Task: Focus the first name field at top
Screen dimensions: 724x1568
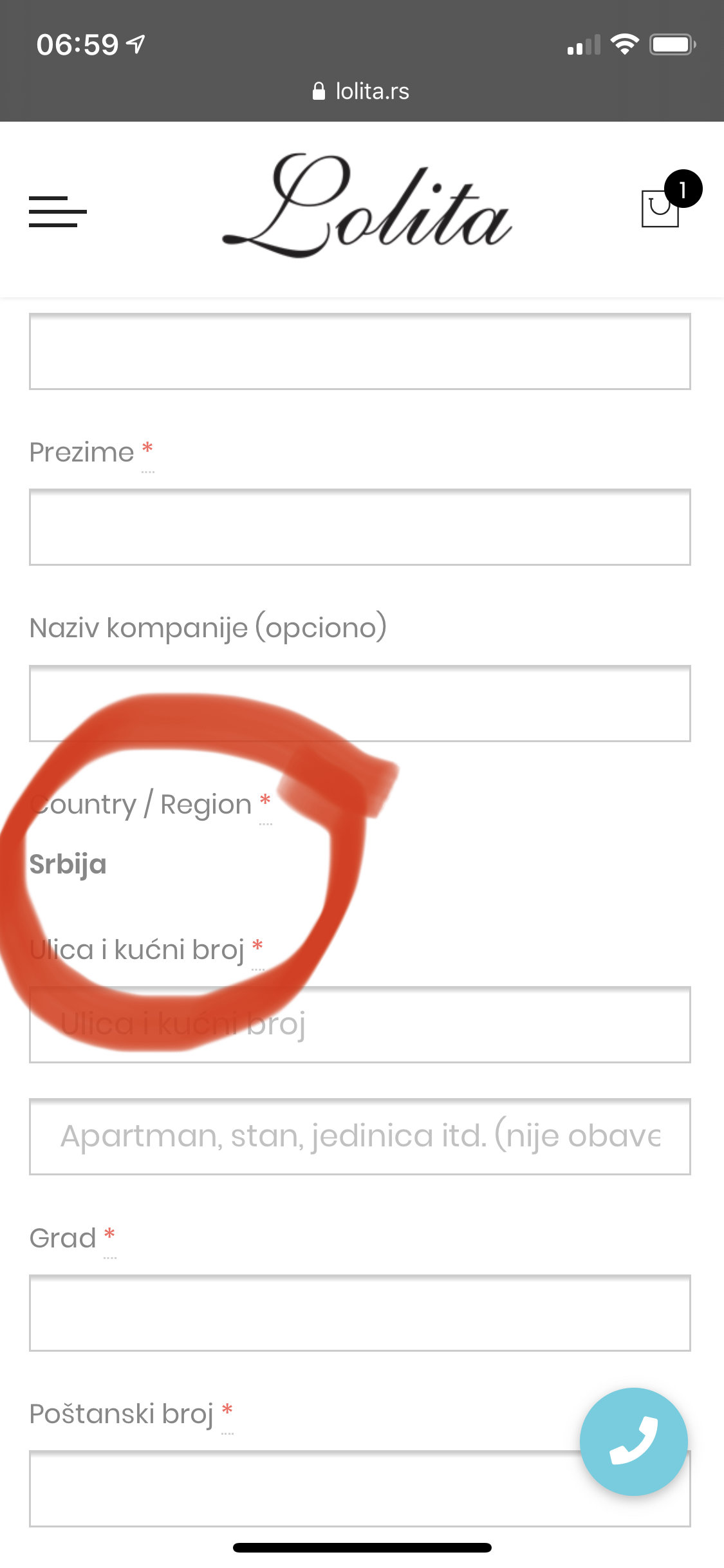Action: (x=360, y=351)
